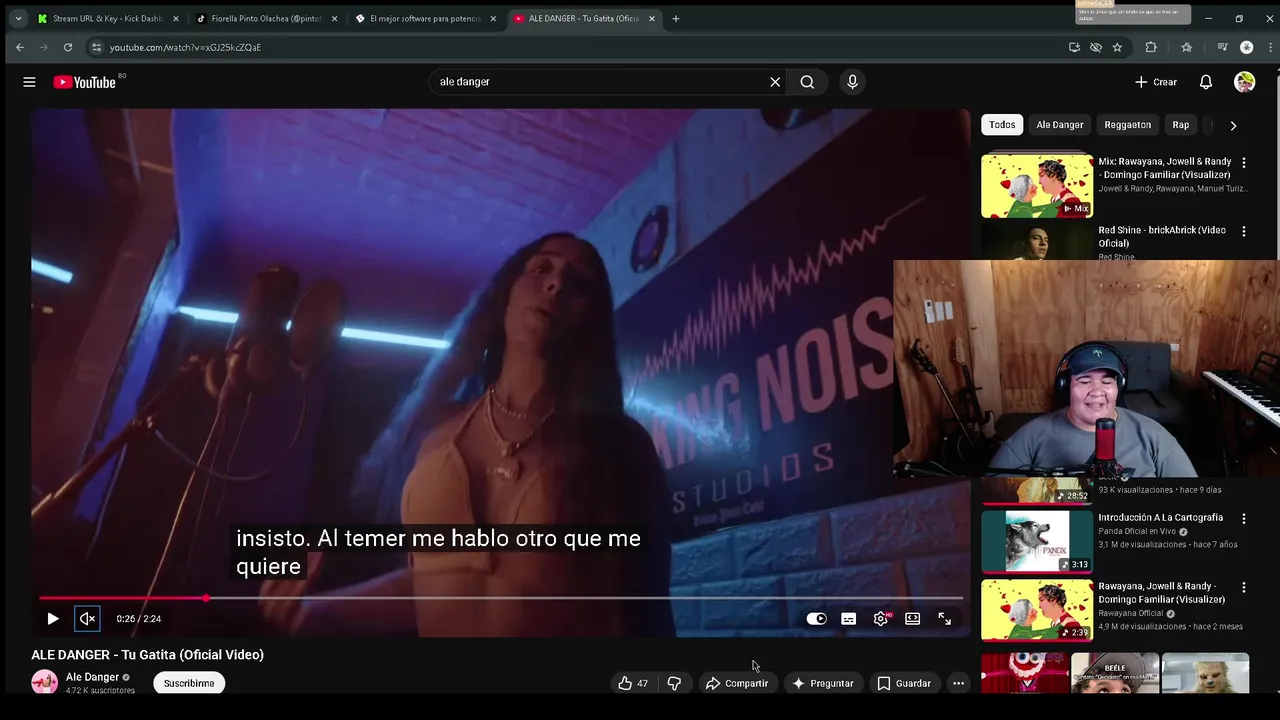Screen dimensions: 1280x720
Task: Seek on the video progress bar
Action: [x=500, y=598]
